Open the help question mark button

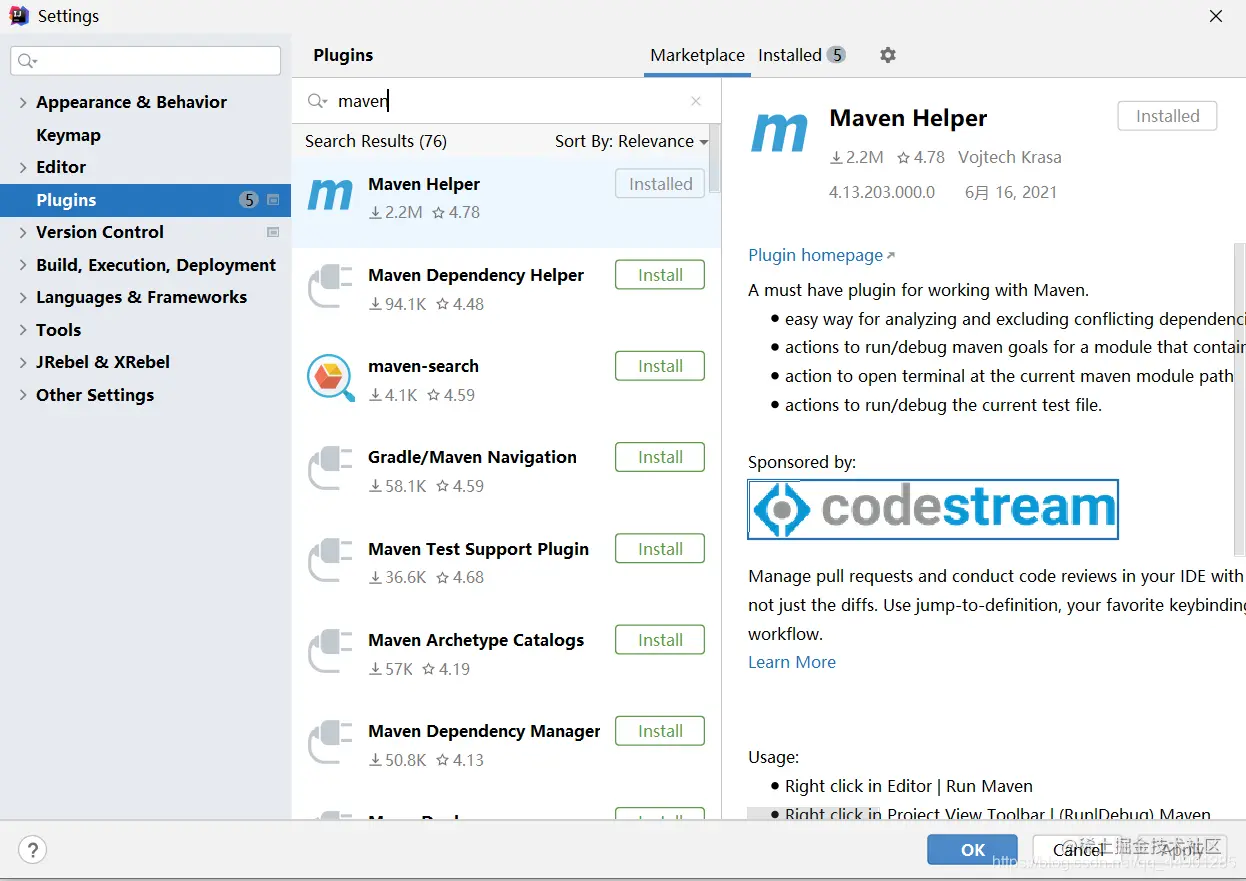pyautogui.click(x=33, y=850)
